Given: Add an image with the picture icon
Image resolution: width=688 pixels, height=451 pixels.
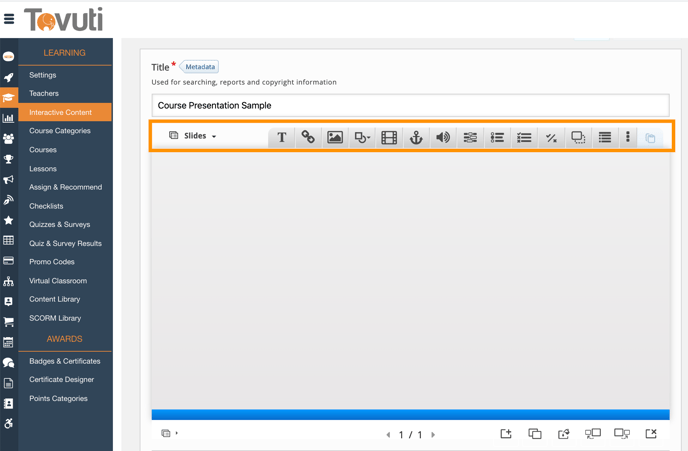Looking at the screenshot, I should (335, 137).
